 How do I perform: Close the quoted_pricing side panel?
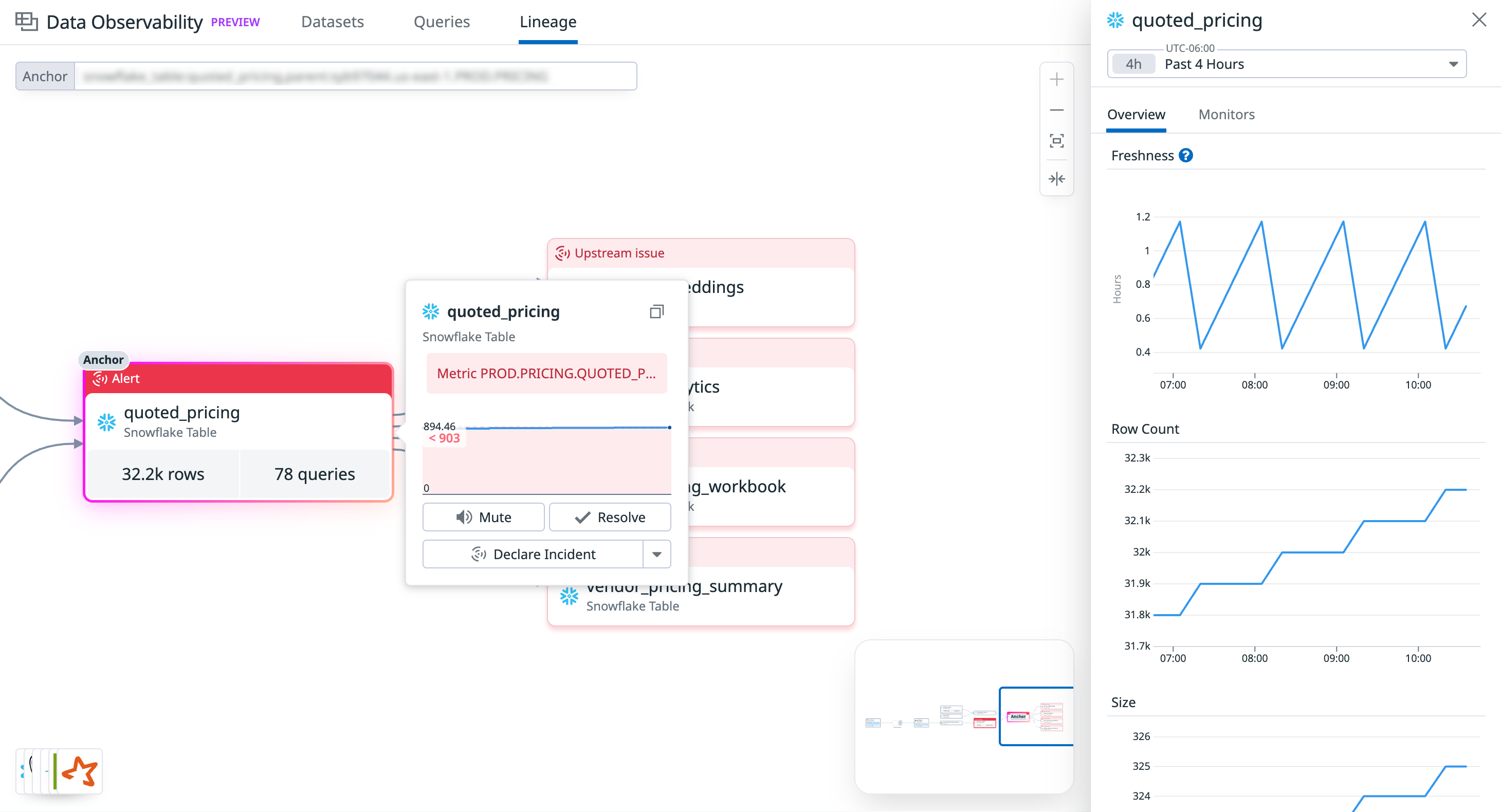[x=1479, y=20]
